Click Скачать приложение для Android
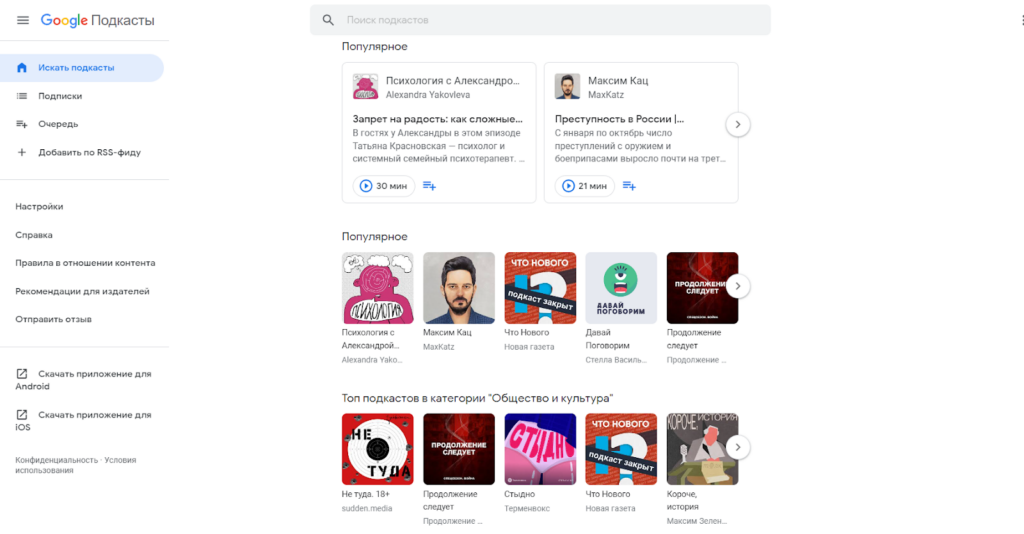Image resolution: width=1024 pixels, height=534 pixels. point(83,380)
